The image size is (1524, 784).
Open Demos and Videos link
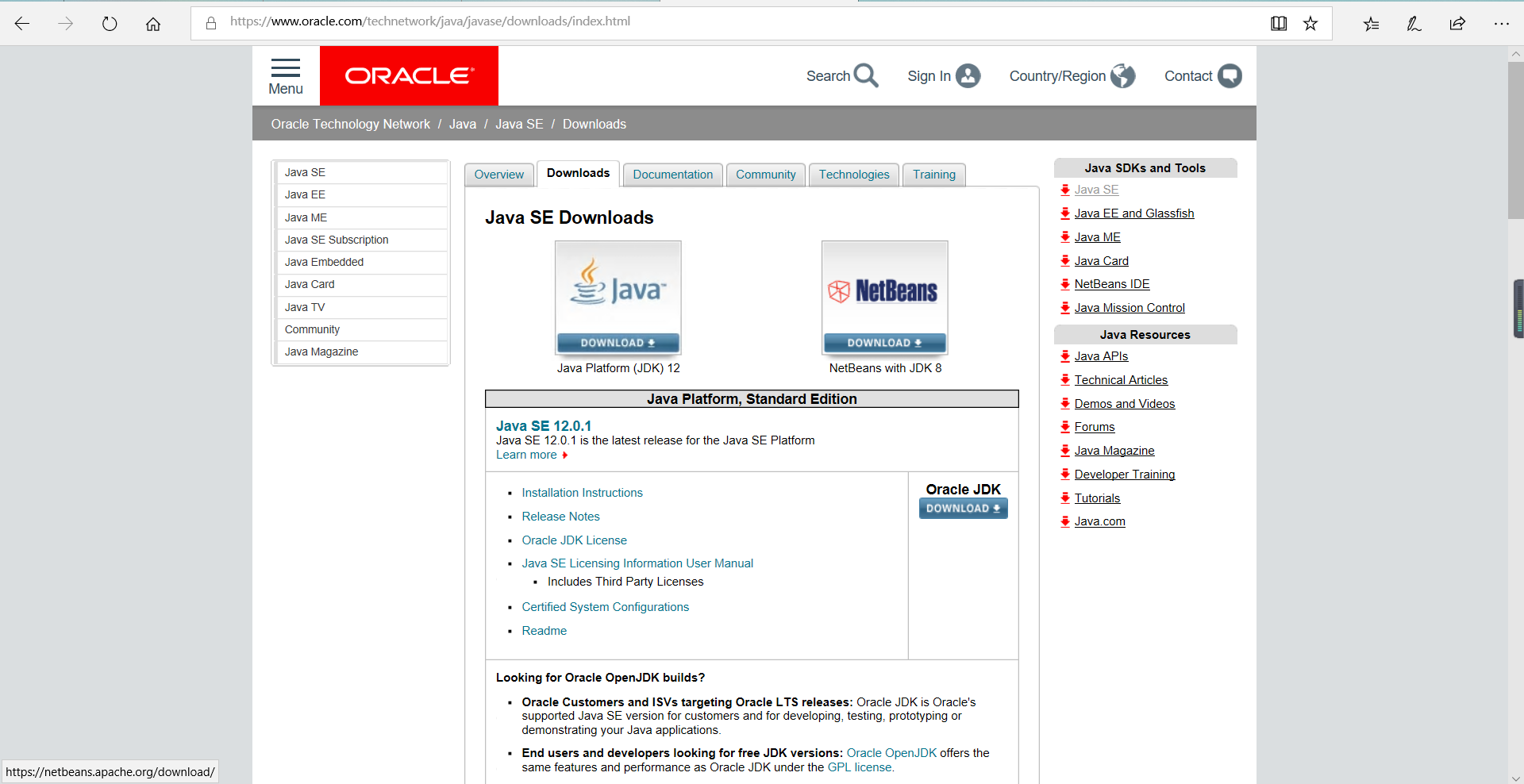point(1124,404)
